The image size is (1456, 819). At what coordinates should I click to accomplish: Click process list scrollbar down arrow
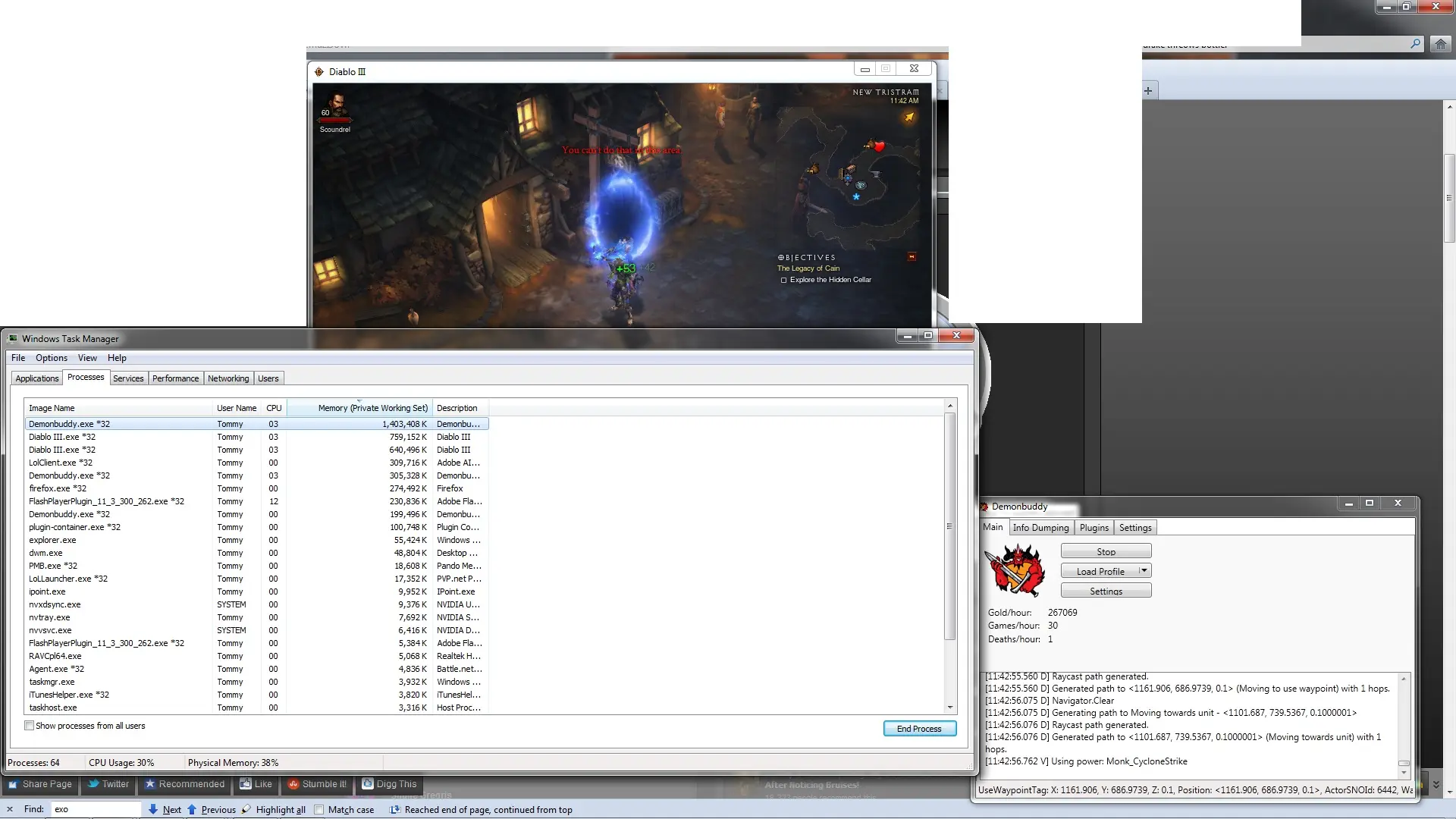click(x=949, y=707)
